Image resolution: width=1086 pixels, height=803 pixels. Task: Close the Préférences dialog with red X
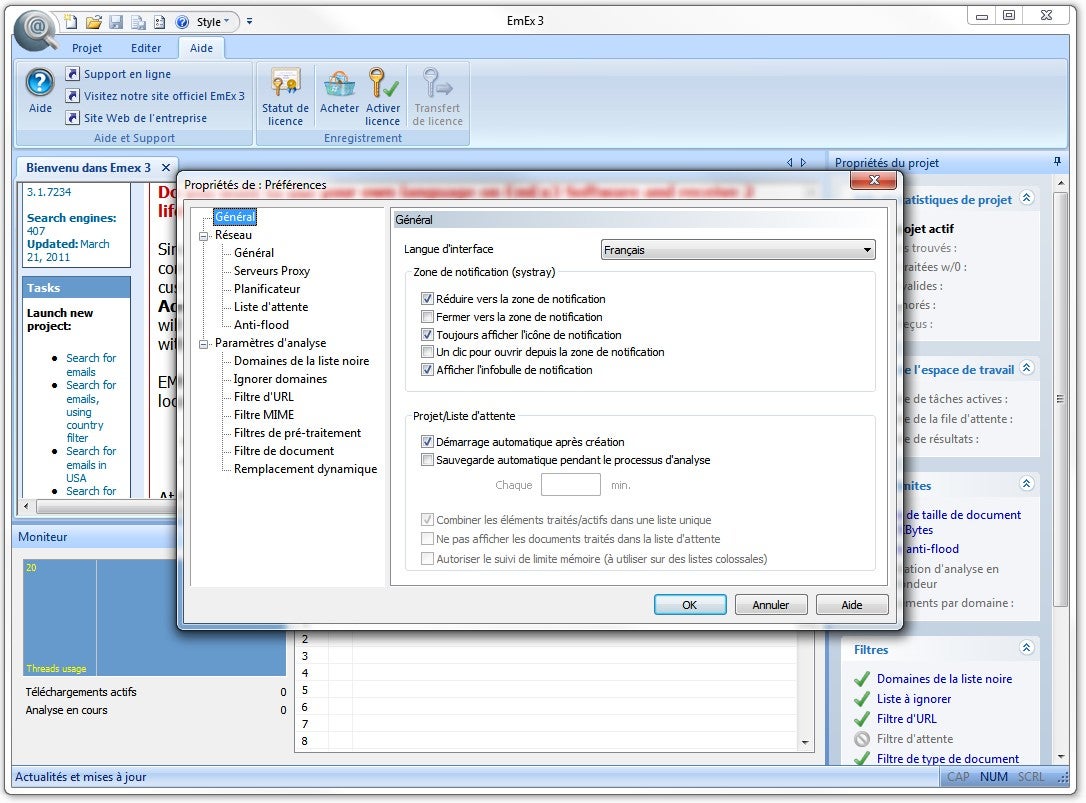[873, 180]
